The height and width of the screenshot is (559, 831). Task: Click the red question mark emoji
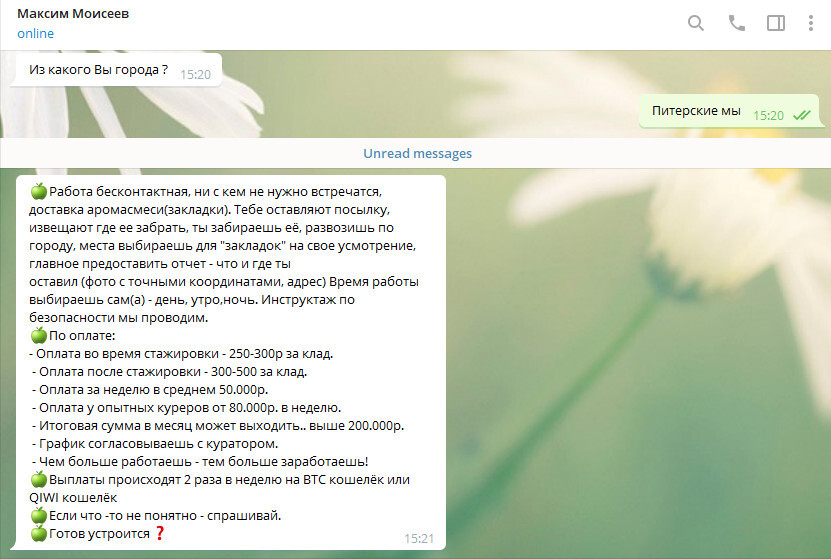(x=159, y=533)
